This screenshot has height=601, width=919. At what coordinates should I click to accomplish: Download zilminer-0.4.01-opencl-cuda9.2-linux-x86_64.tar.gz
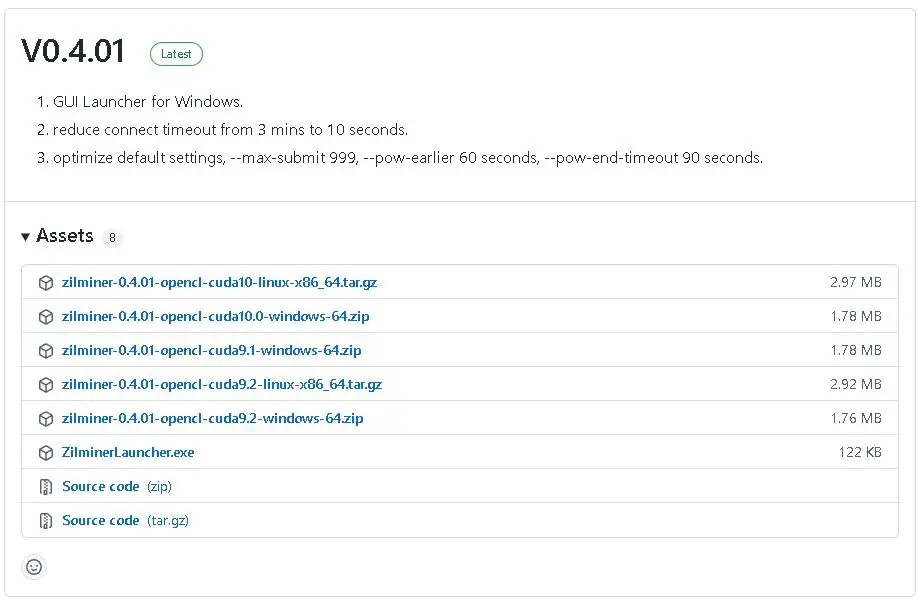[222, 384]
